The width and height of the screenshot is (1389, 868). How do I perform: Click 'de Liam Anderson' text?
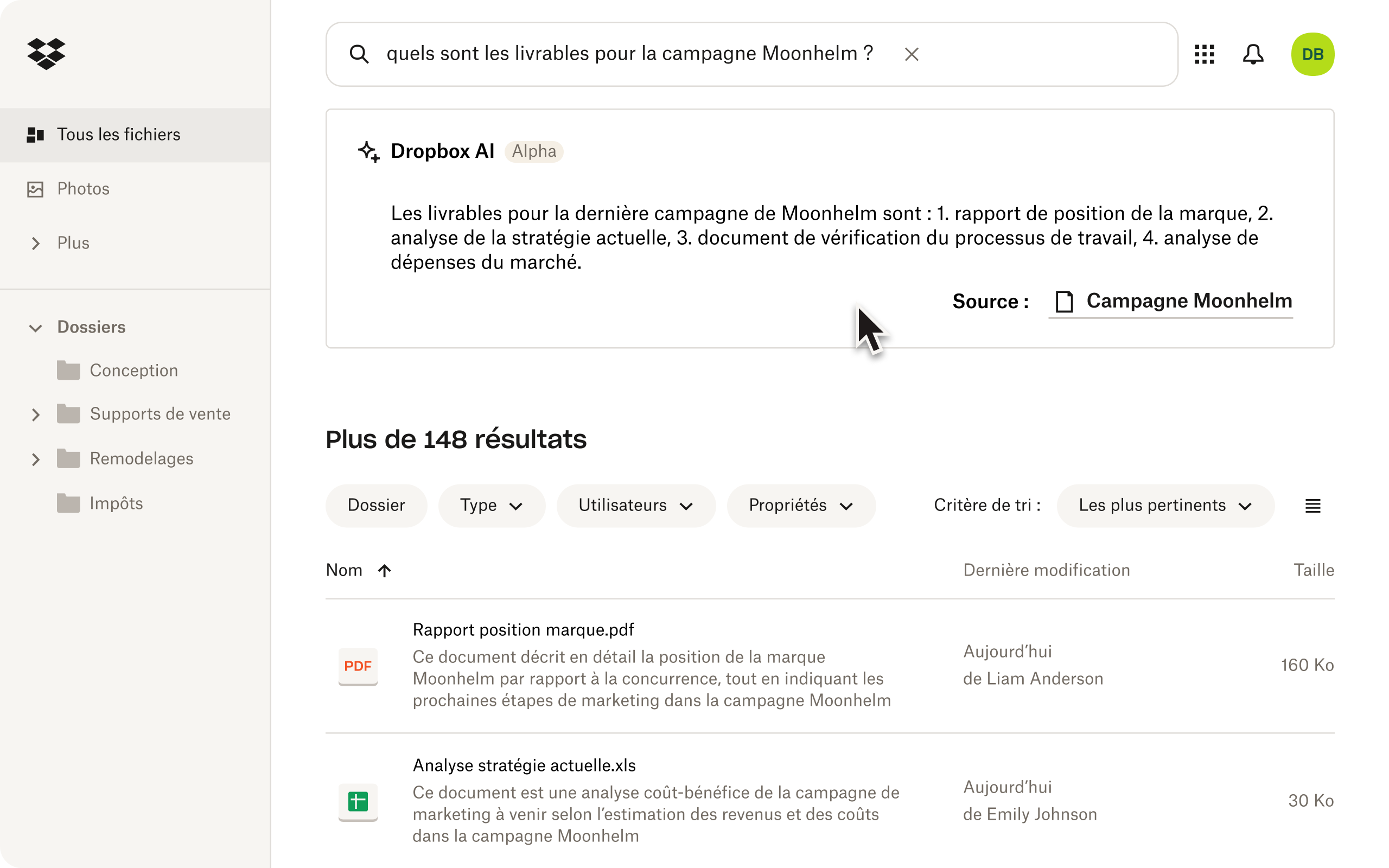pos(1033,679)
